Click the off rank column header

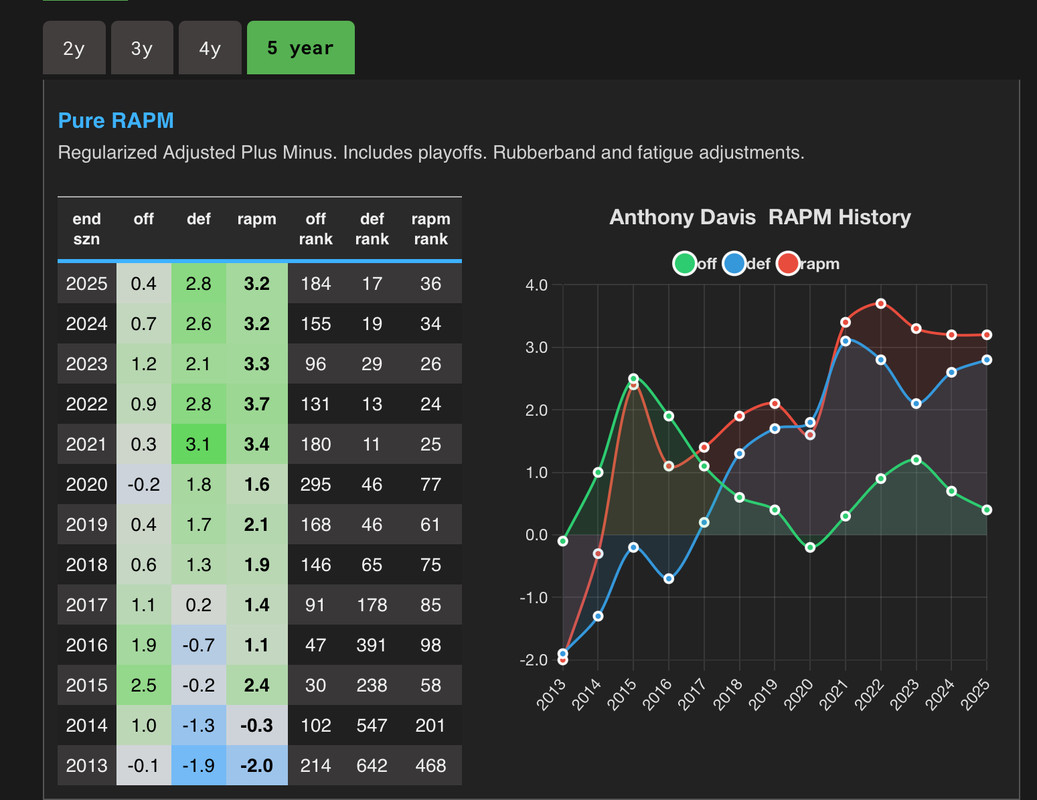tap(315, 229)
